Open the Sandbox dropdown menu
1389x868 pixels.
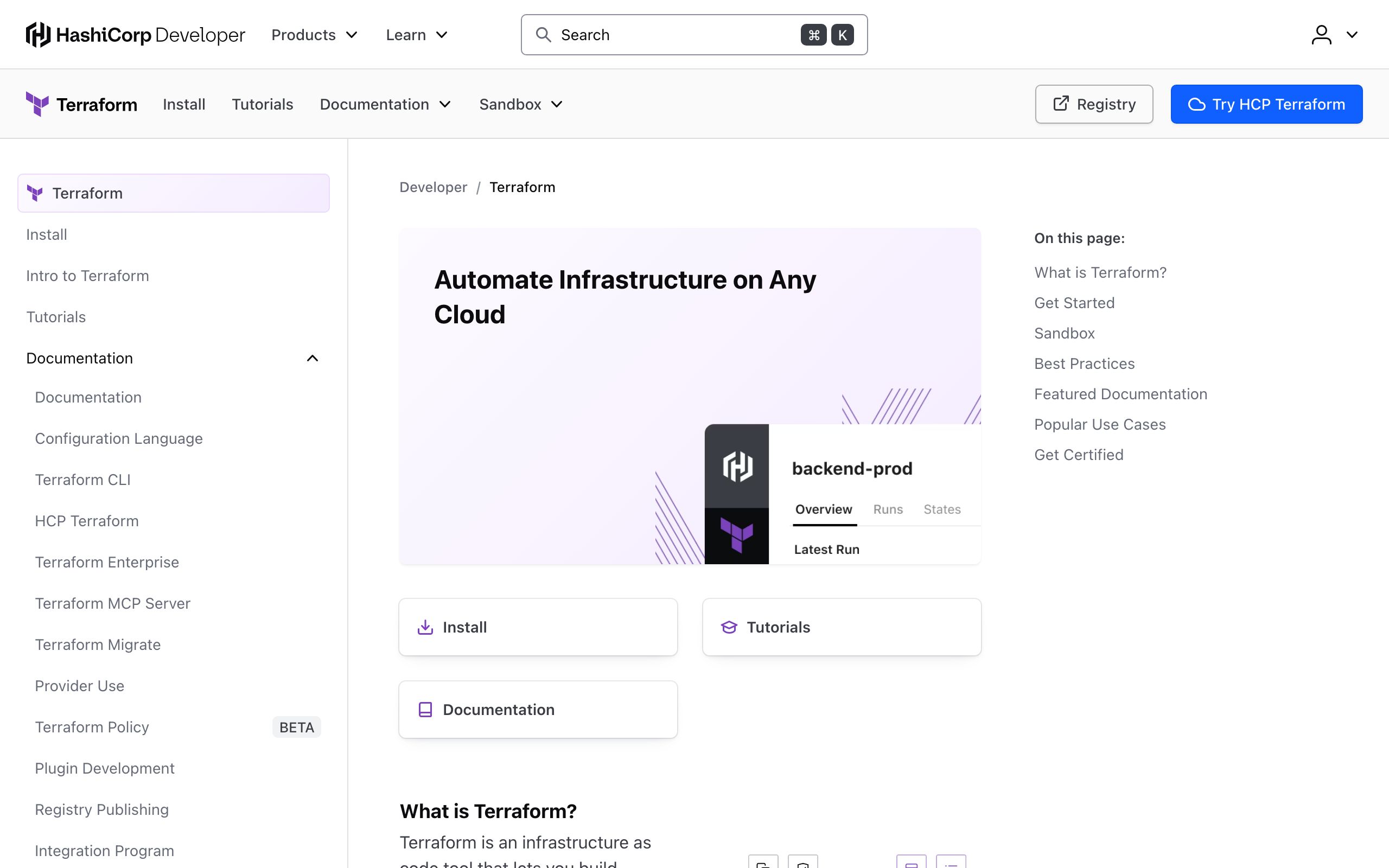pos(521,104)
